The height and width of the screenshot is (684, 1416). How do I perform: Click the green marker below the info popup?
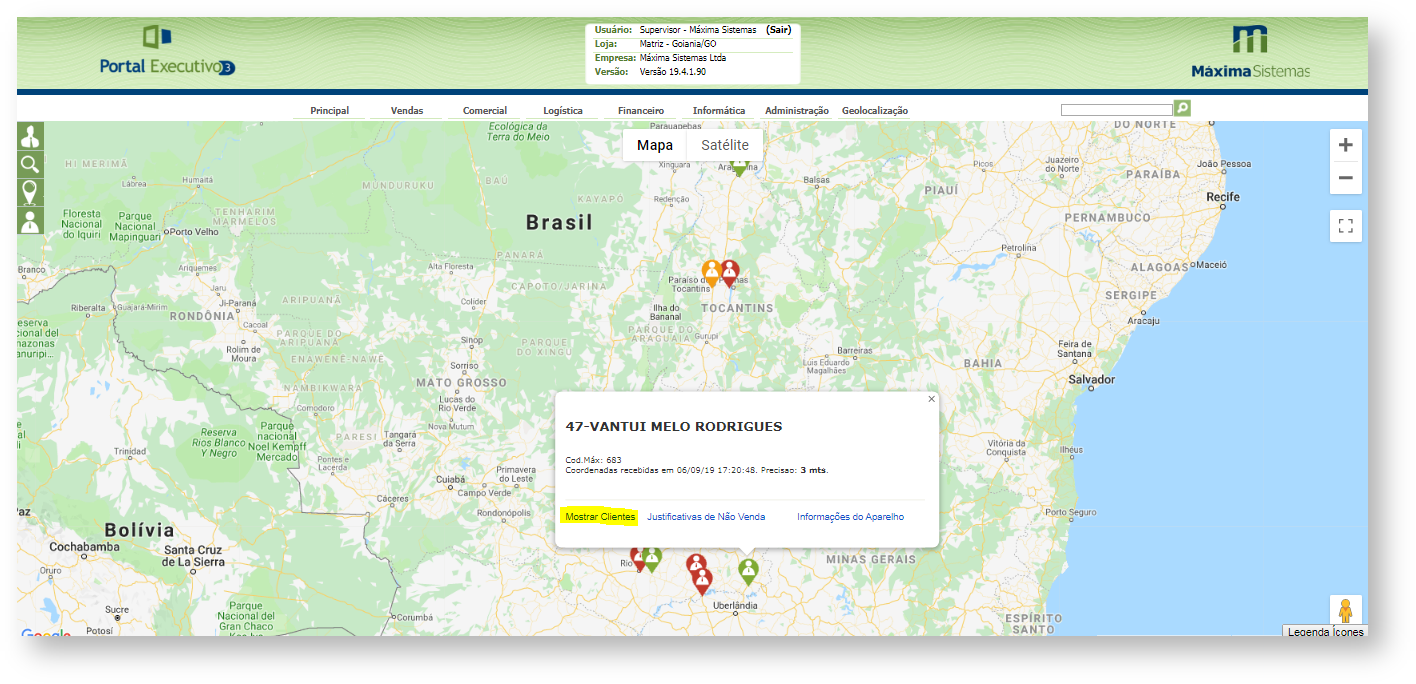pyautogui.click(x=748, y=572)
